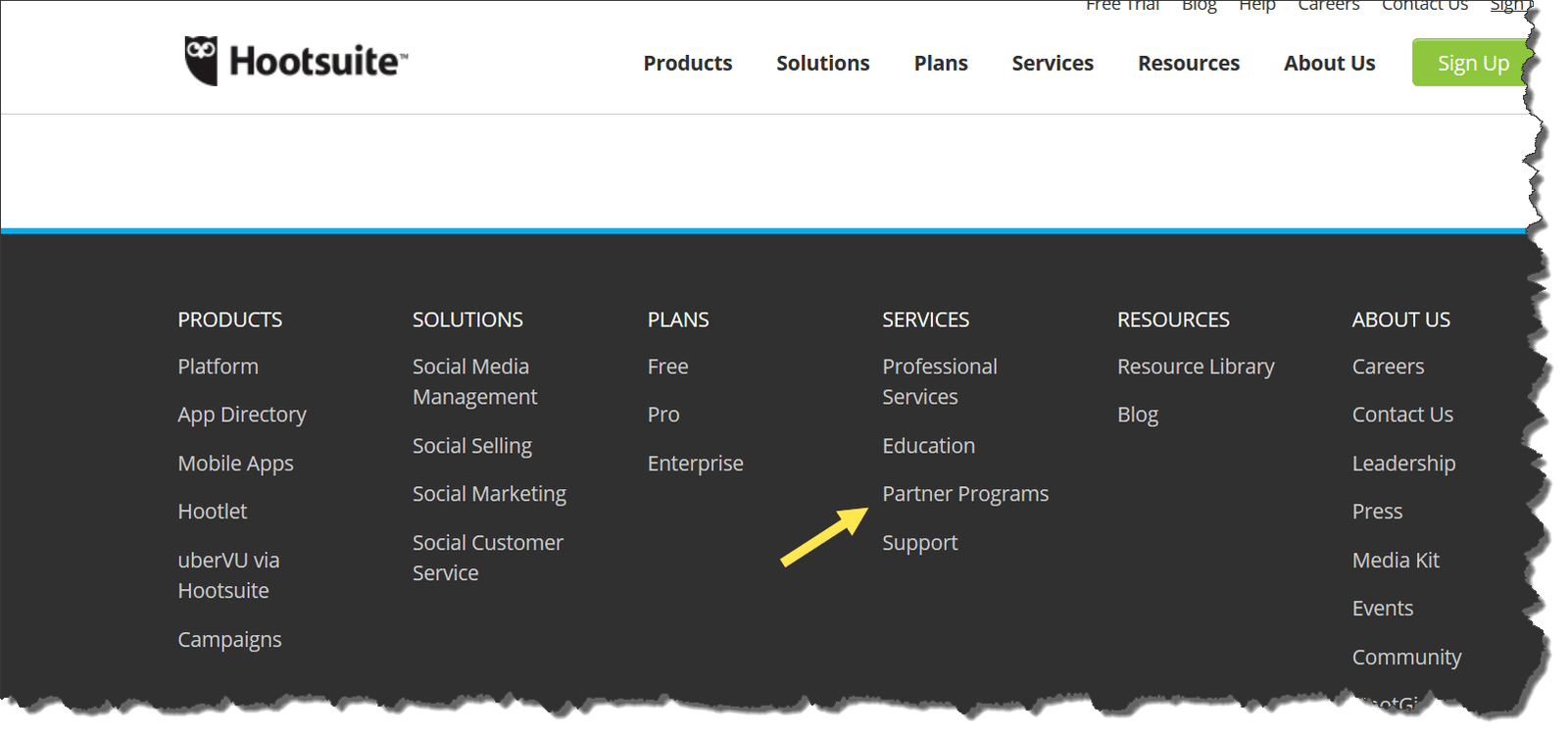Select Plans in the top navigation

[940, 63]
